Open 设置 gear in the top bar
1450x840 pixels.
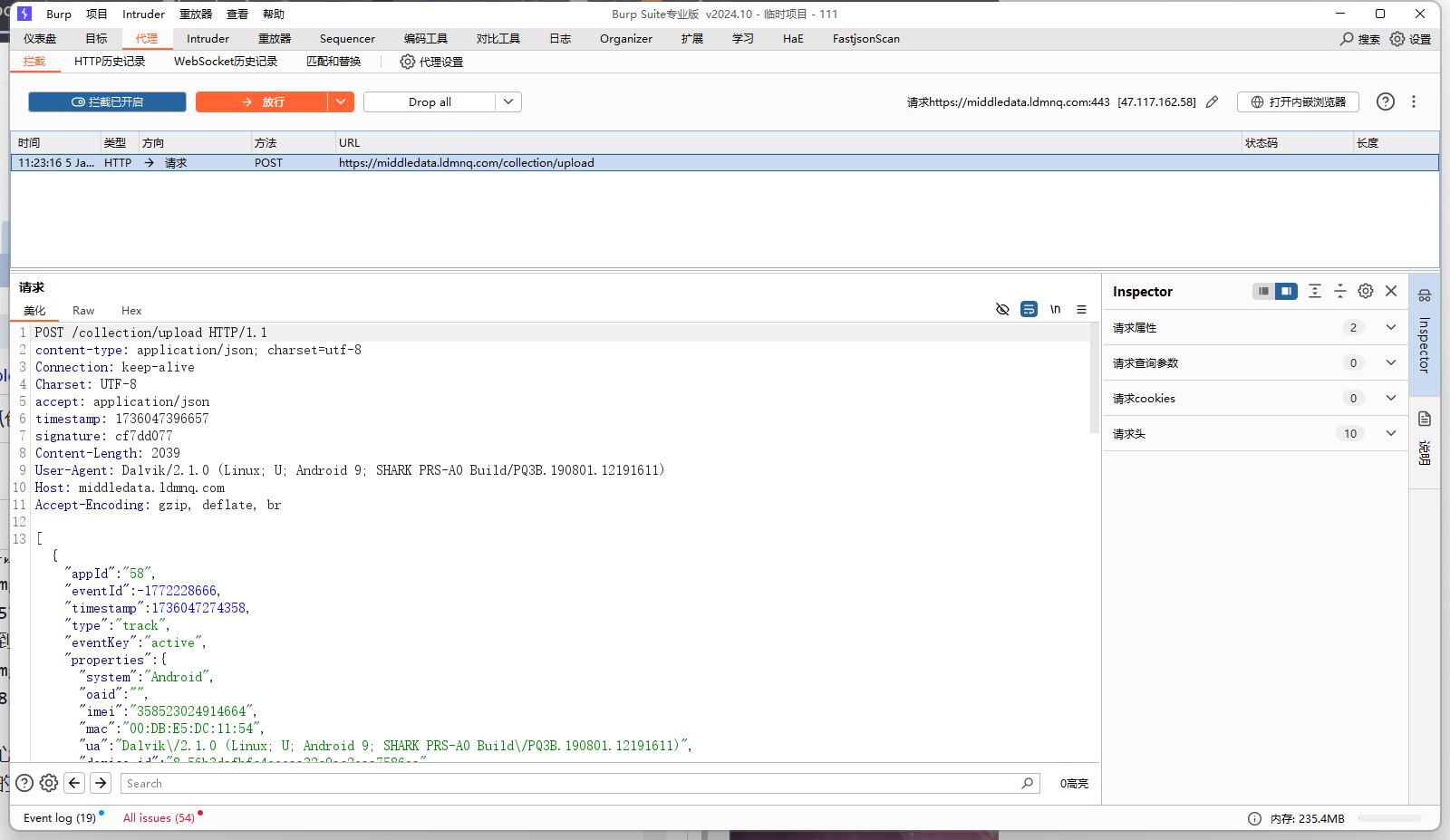1397,39
